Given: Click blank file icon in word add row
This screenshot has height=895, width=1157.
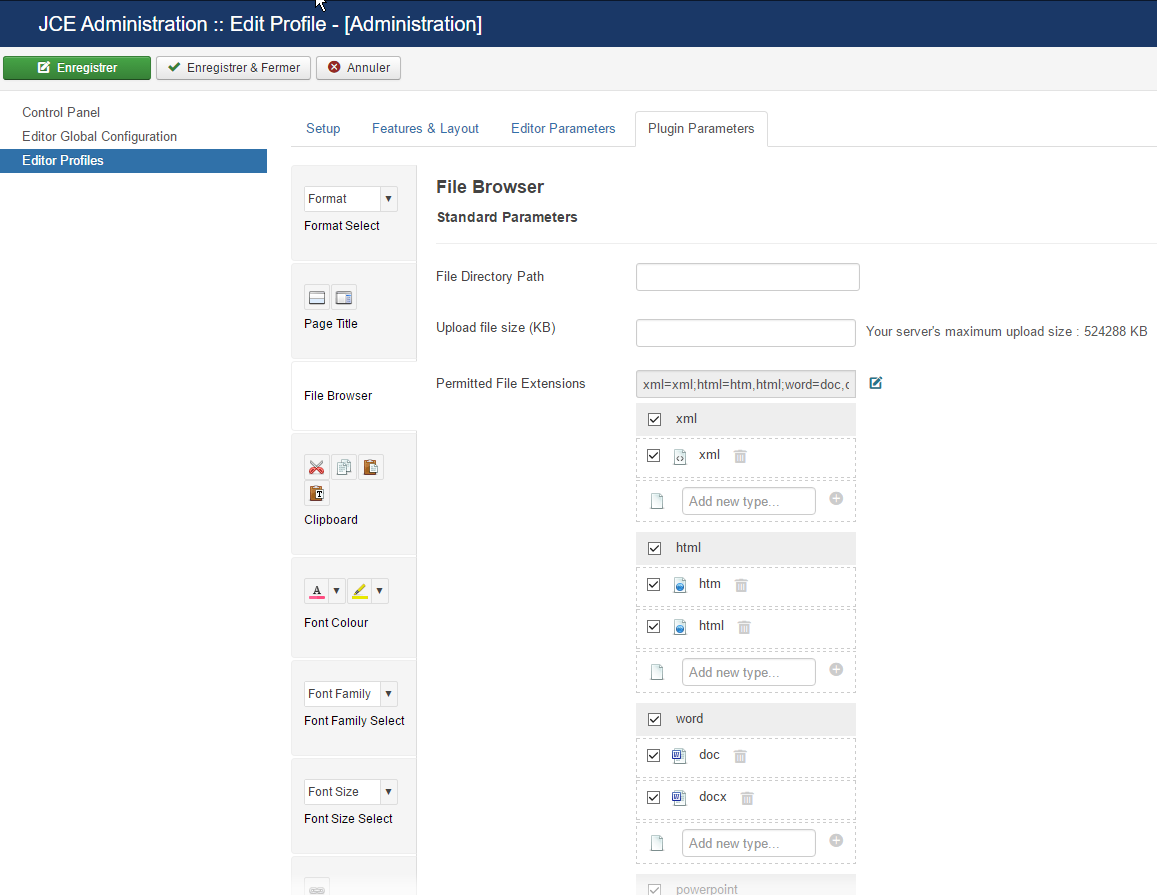Looking at the screenshot, I should pyautogui.click(x=657, y=843).
